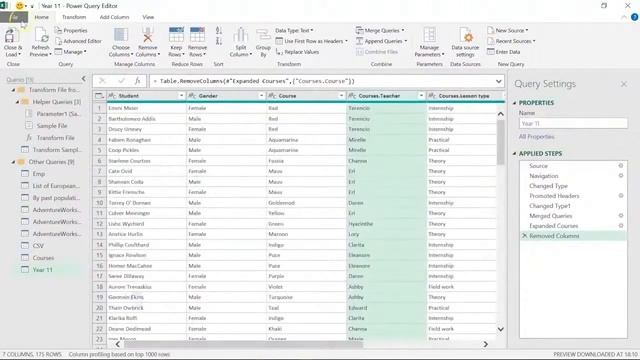
Task: Click Replace Values in the ribbon
Action: tap(297, 52)
